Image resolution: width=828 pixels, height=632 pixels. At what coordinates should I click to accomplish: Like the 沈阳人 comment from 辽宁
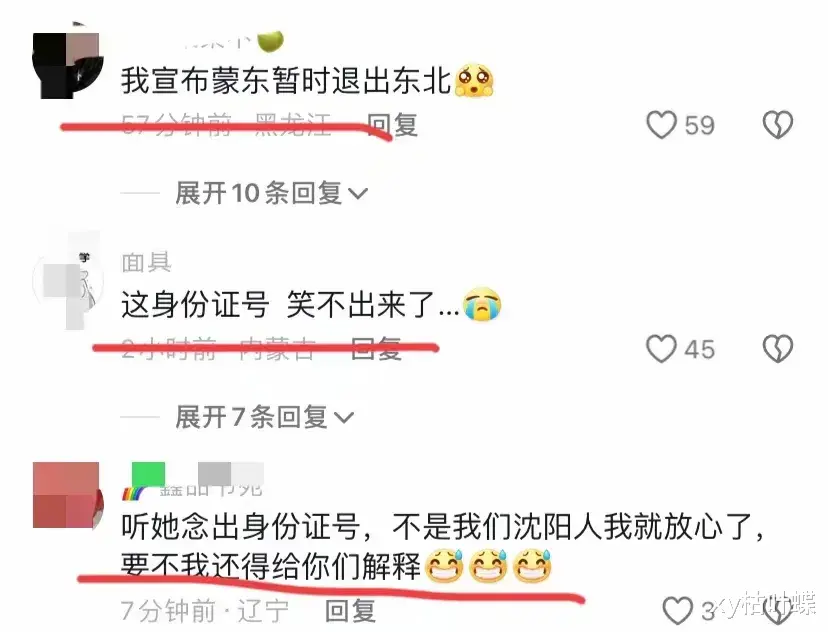pos(678,611)
